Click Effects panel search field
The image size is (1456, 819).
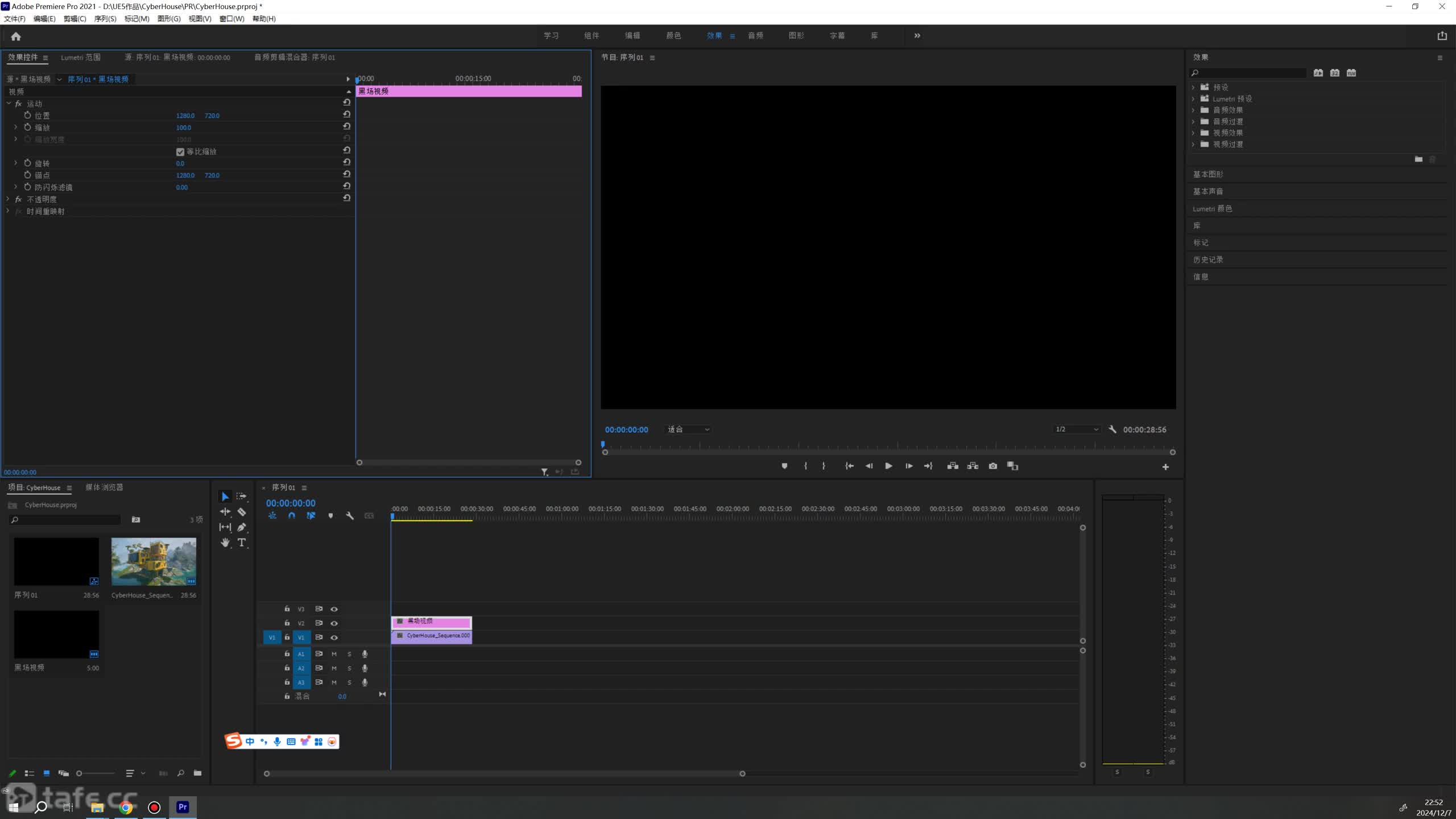[x=1248, y=73]
